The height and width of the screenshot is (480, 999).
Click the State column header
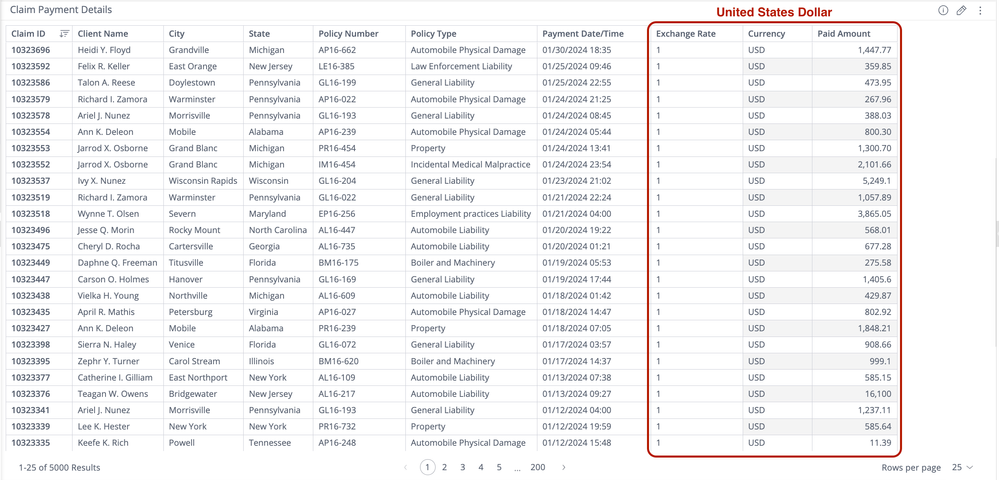click(x=259, y=34)
